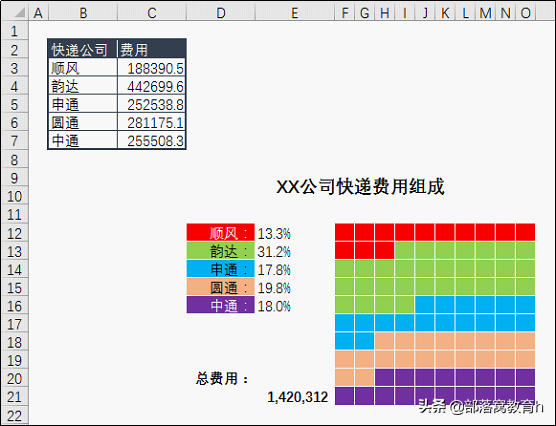Viewport: 556px width, 426px height.
Task: Select row 2 header
Action: tap(15, 49)
